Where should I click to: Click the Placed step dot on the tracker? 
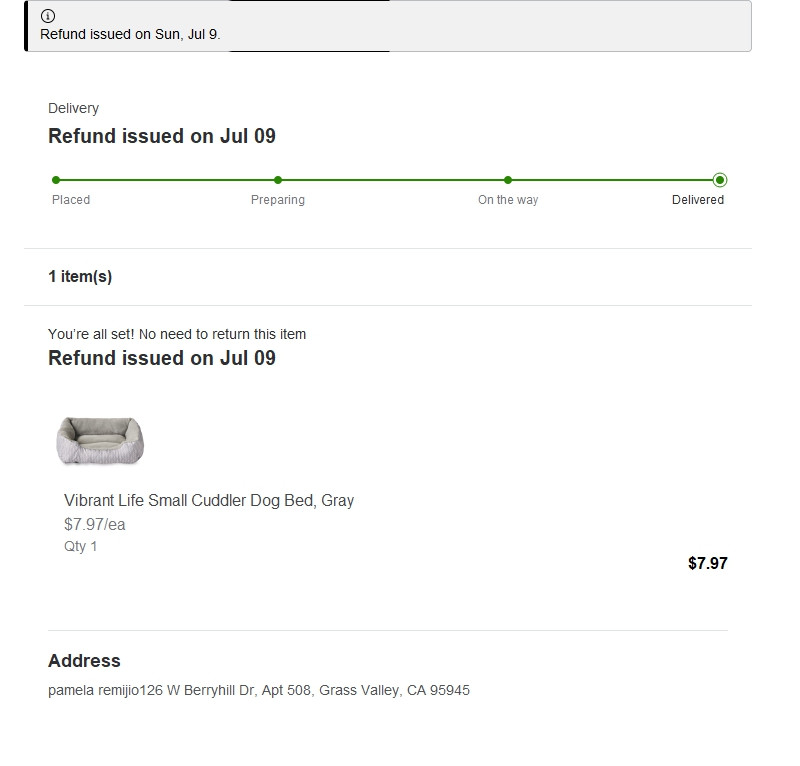point(56,180)
